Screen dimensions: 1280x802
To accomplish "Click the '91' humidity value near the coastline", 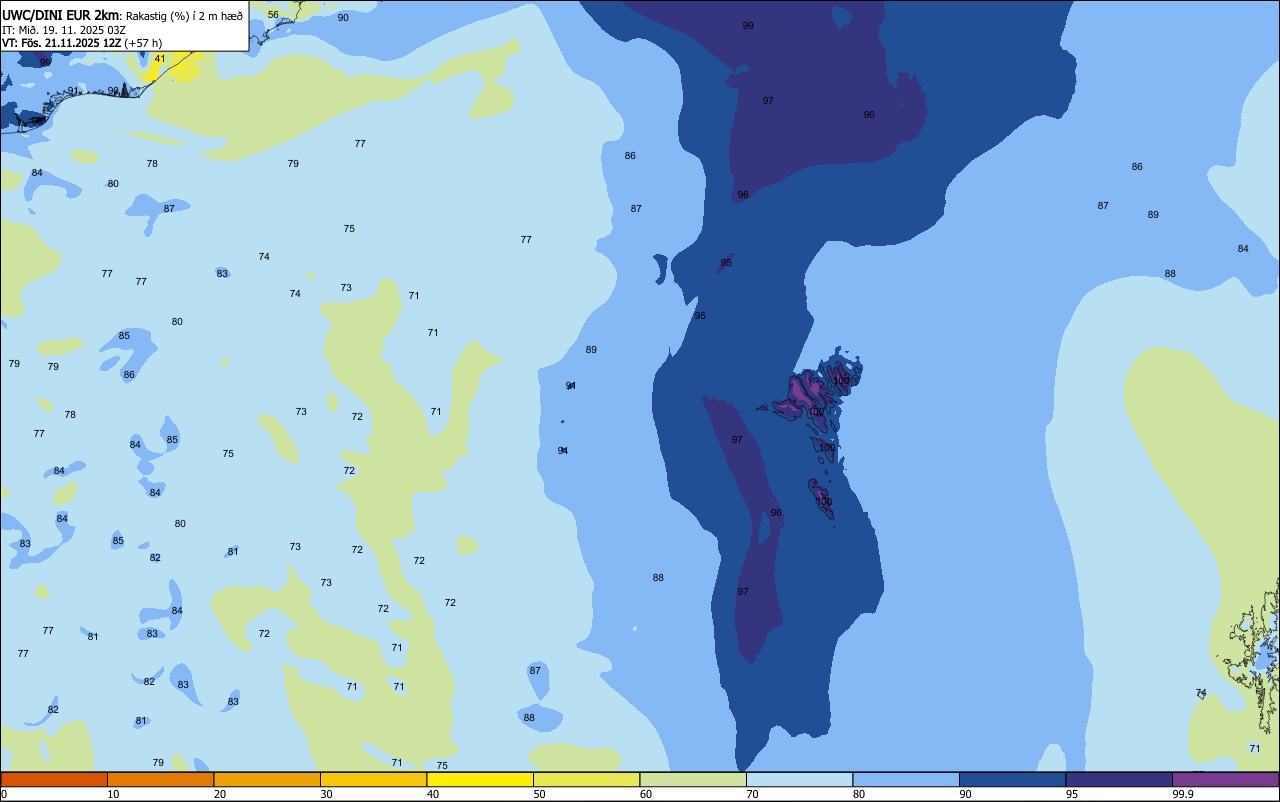I will click(x=73, y=91).
